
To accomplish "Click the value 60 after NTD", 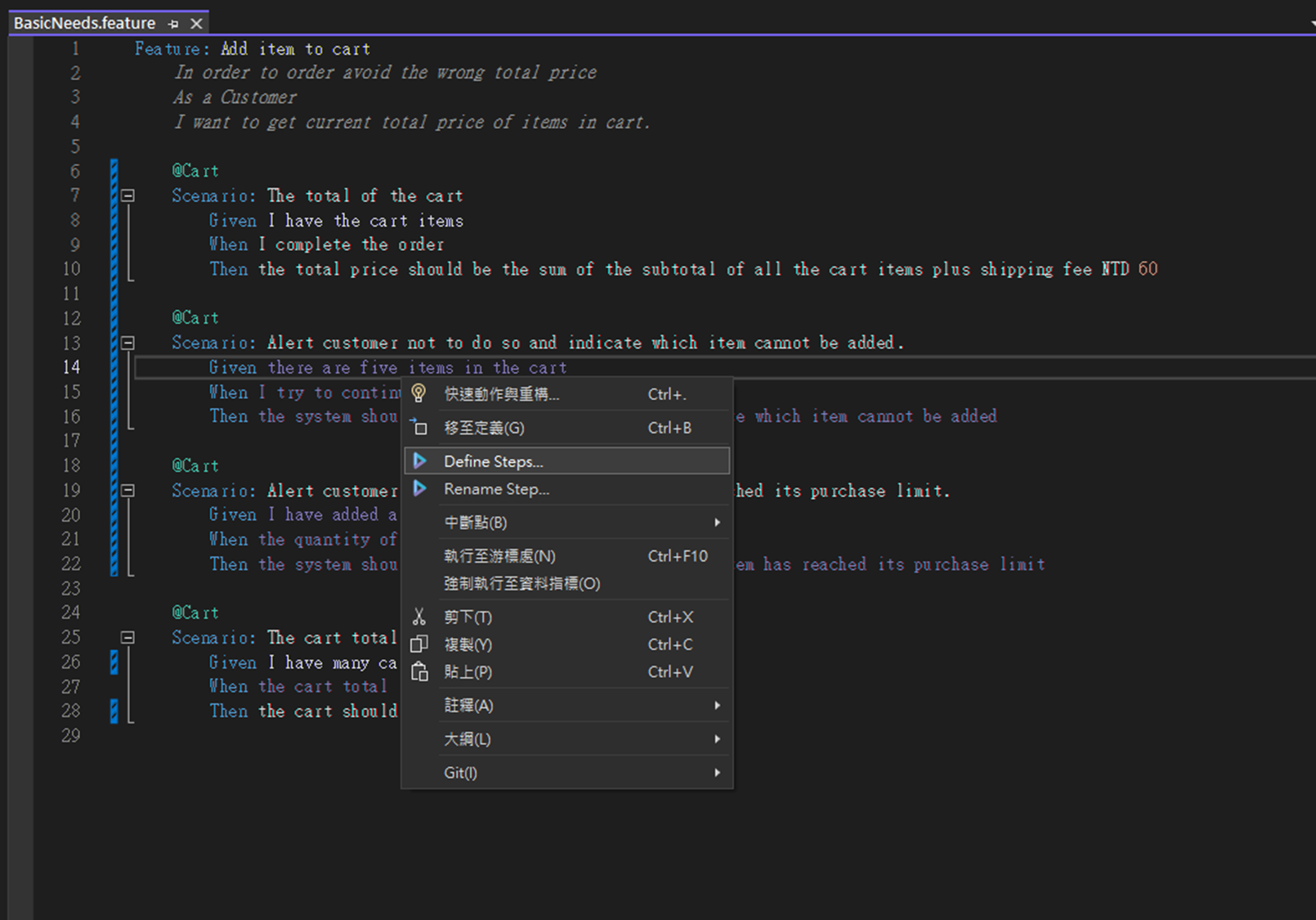I will click(x=1148, y=269).
